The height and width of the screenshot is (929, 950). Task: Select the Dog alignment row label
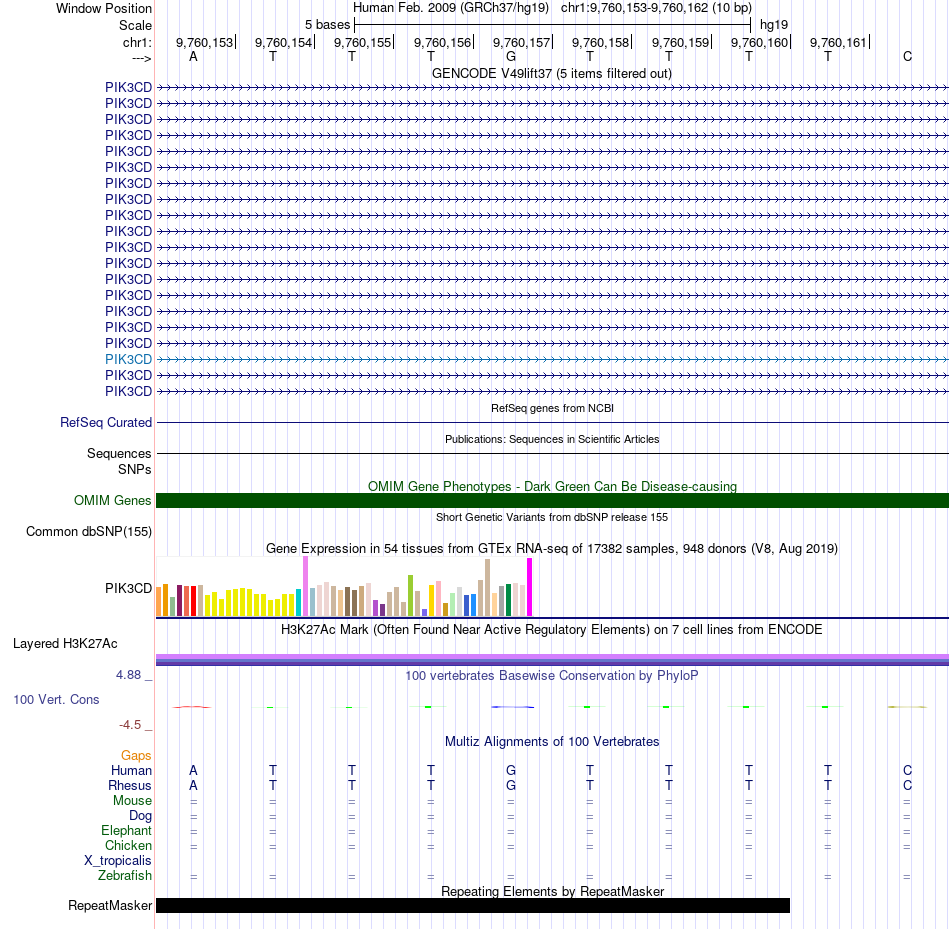141,816
